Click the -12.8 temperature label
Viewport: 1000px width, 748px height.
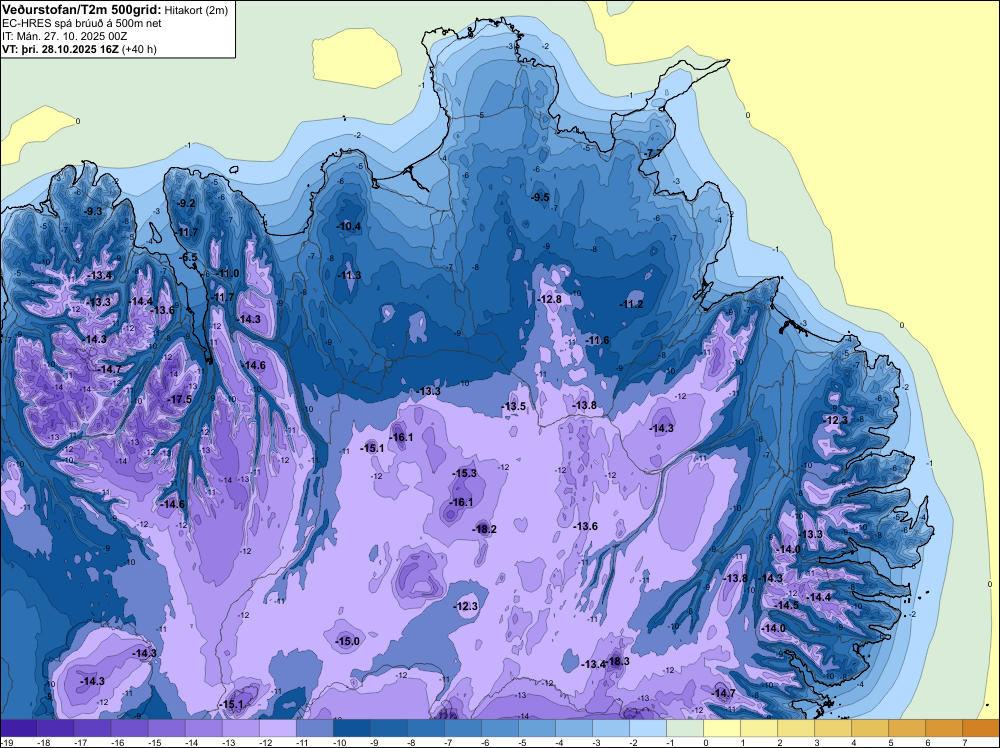point(549,300)
